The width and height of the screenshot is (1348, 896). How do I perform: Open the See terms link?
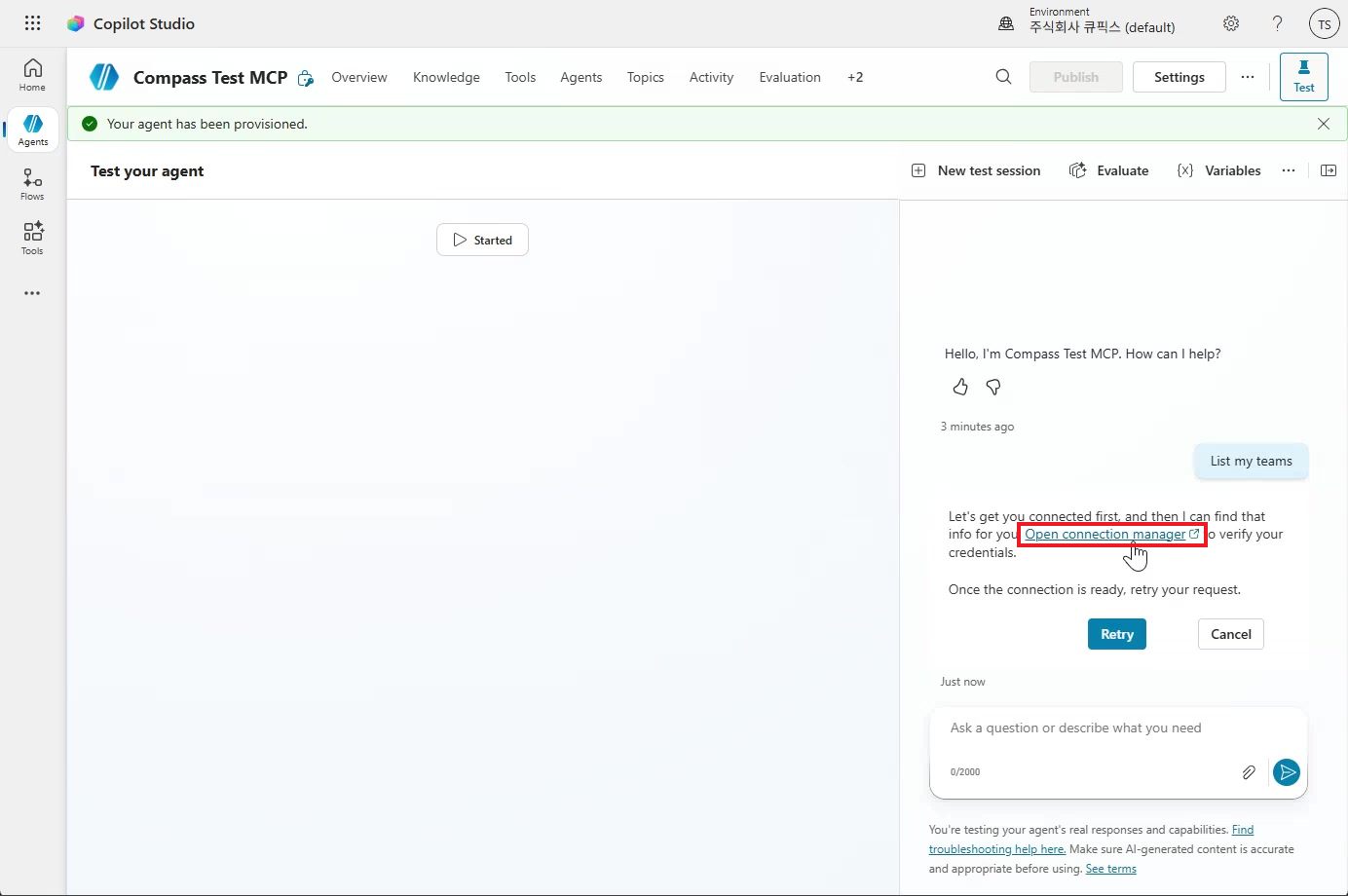1111,869
